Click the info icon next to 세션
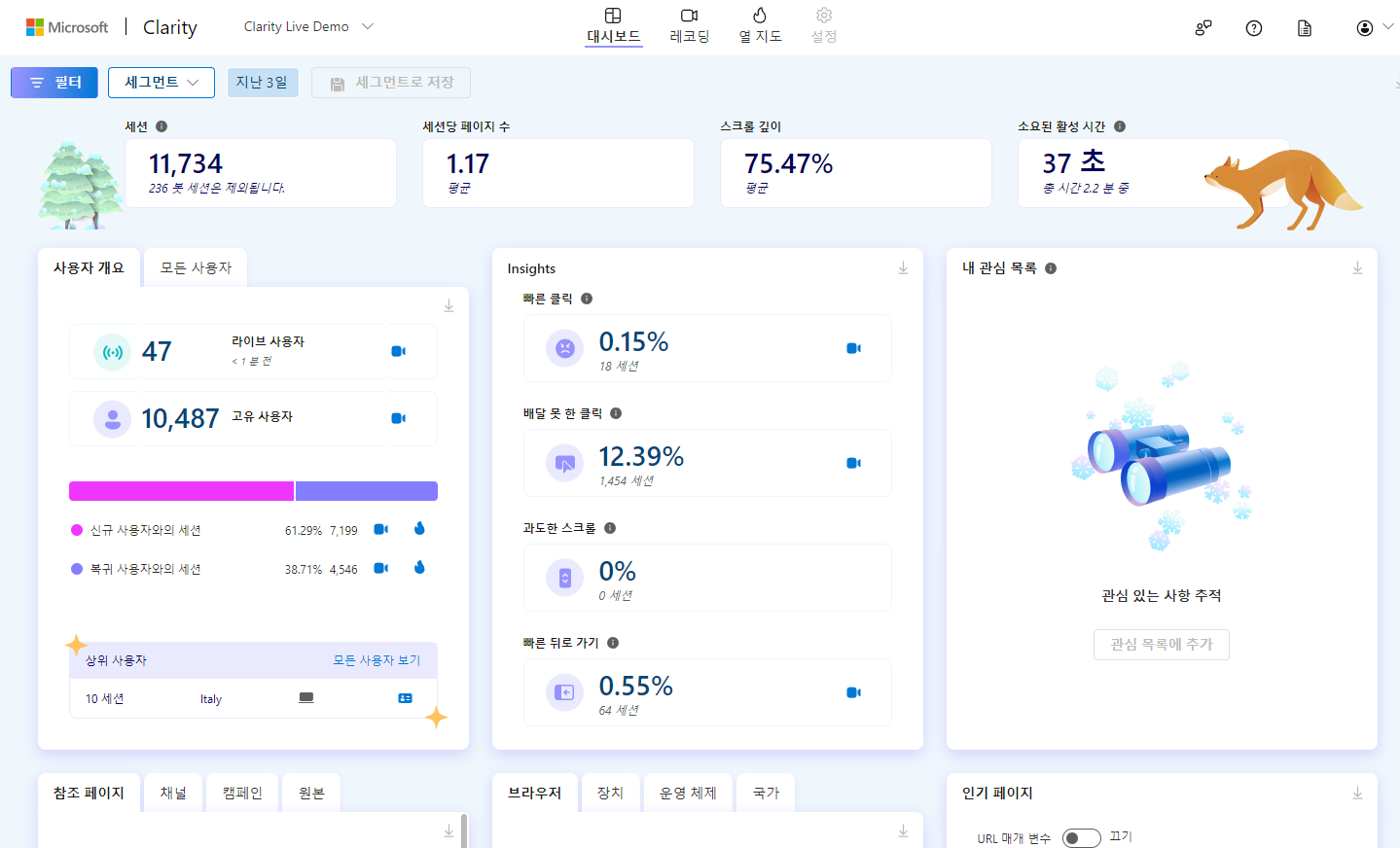Viewport: 1400px width, 848px height. click(161, 125)
